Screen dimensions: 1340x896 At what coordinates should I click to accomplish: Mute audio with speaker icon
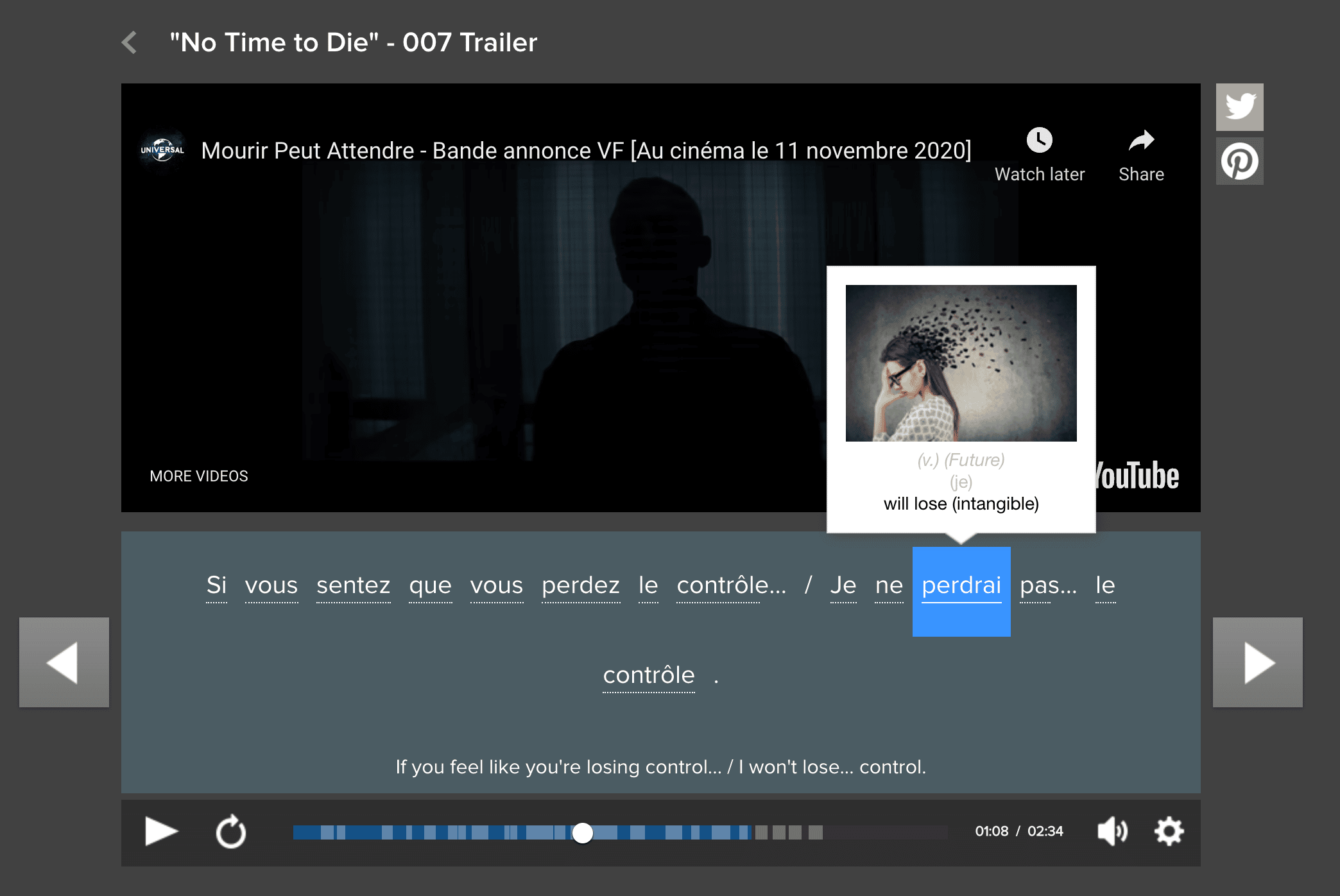[x=1112, y=832]
